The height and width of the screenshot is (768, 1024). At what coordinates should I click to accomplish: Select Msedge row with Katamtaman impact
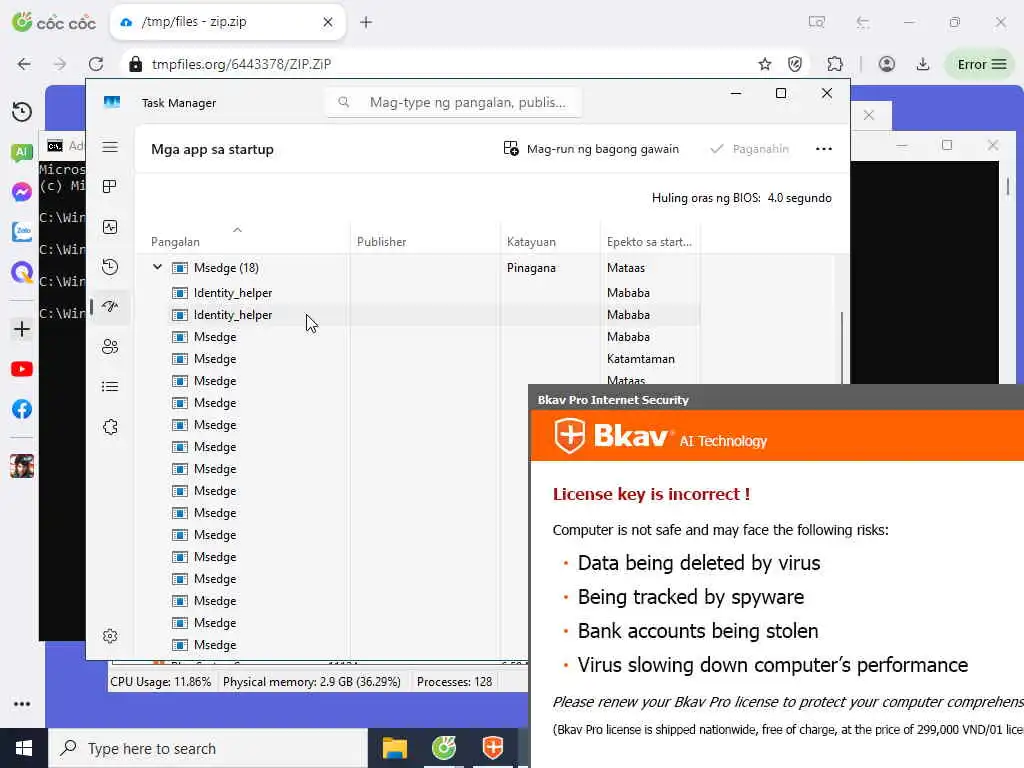click(418, 359)
